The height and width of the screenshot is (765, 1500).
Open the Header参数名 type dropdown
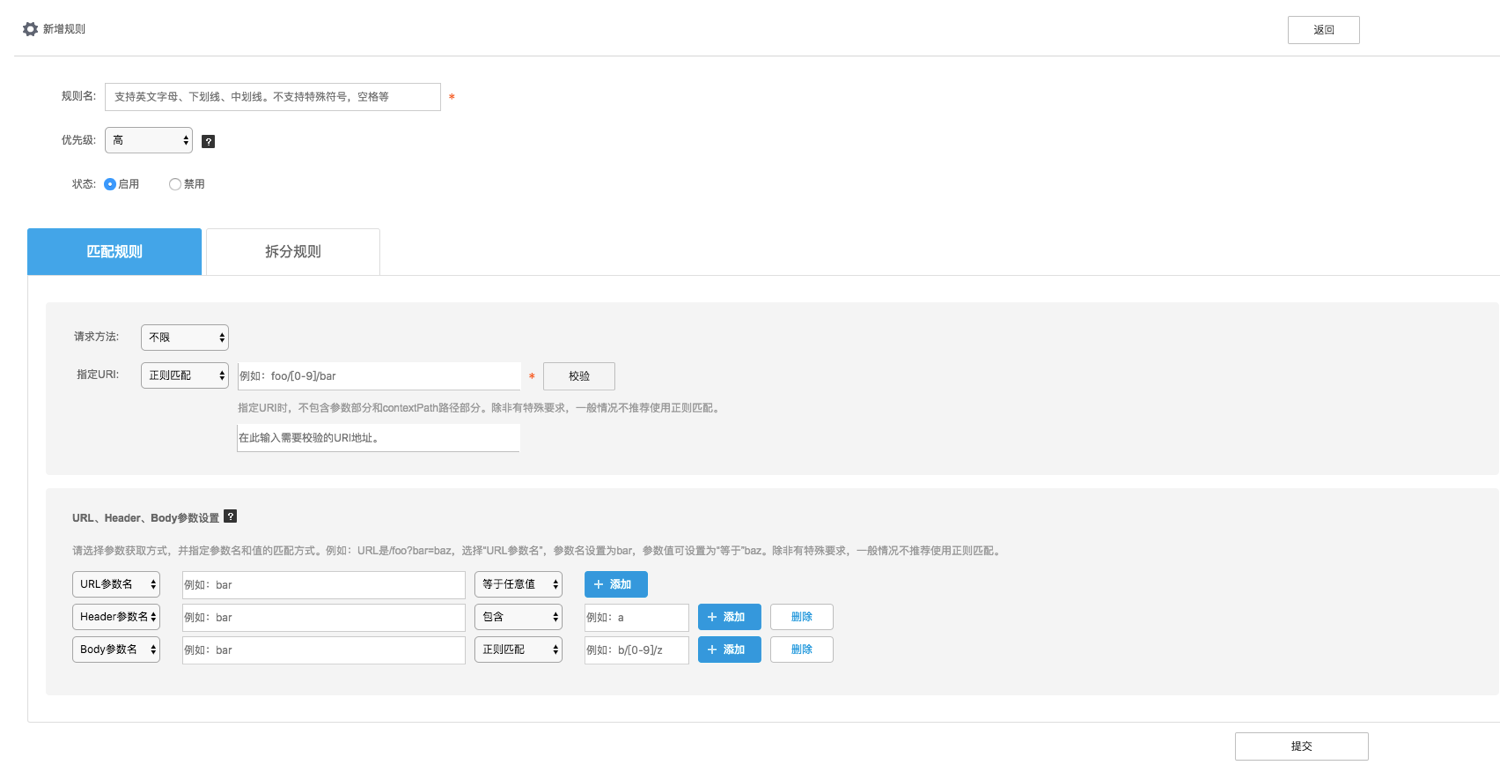point(116,617)
